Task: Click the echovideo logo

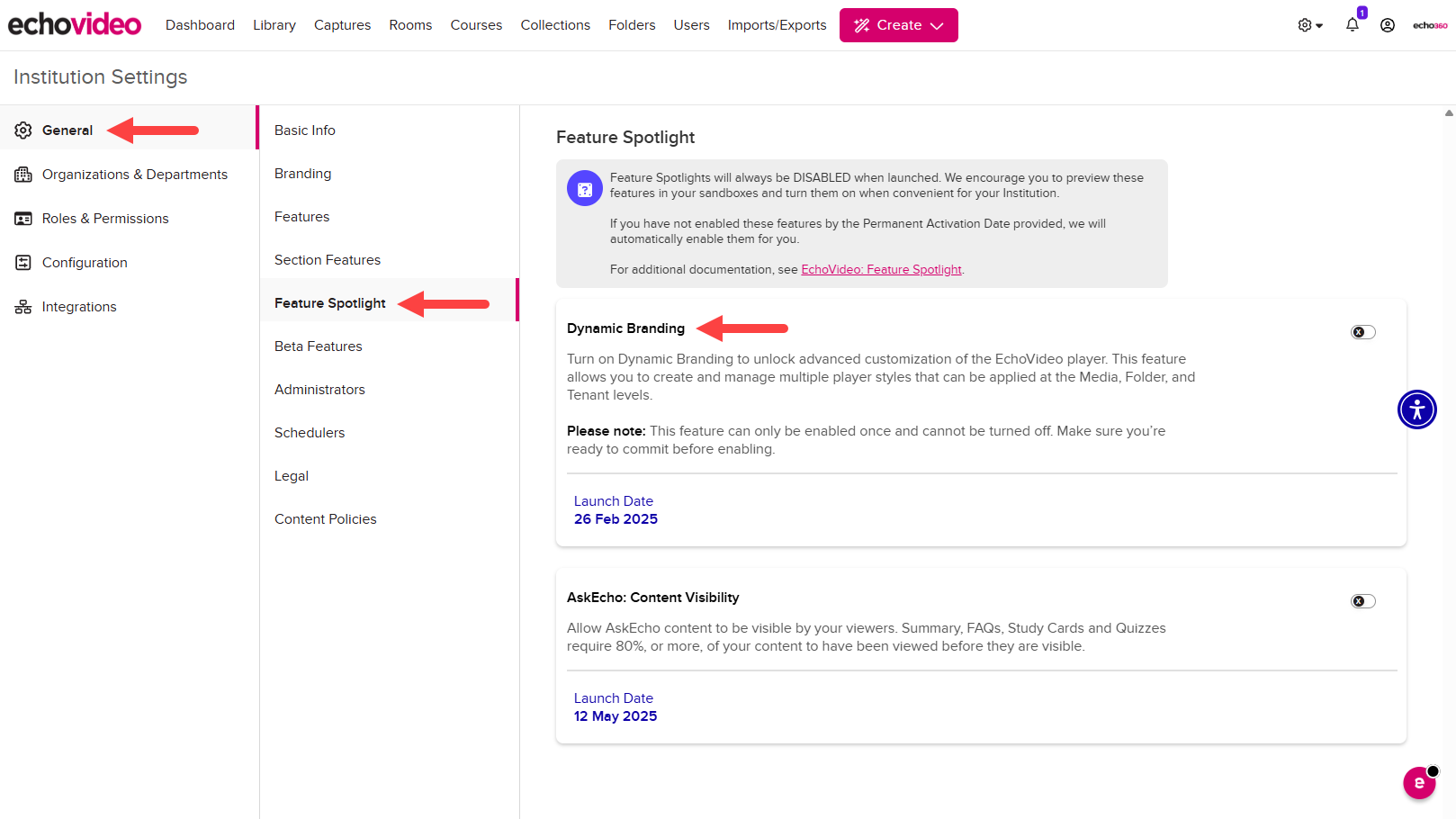Action: coord(74,24)
